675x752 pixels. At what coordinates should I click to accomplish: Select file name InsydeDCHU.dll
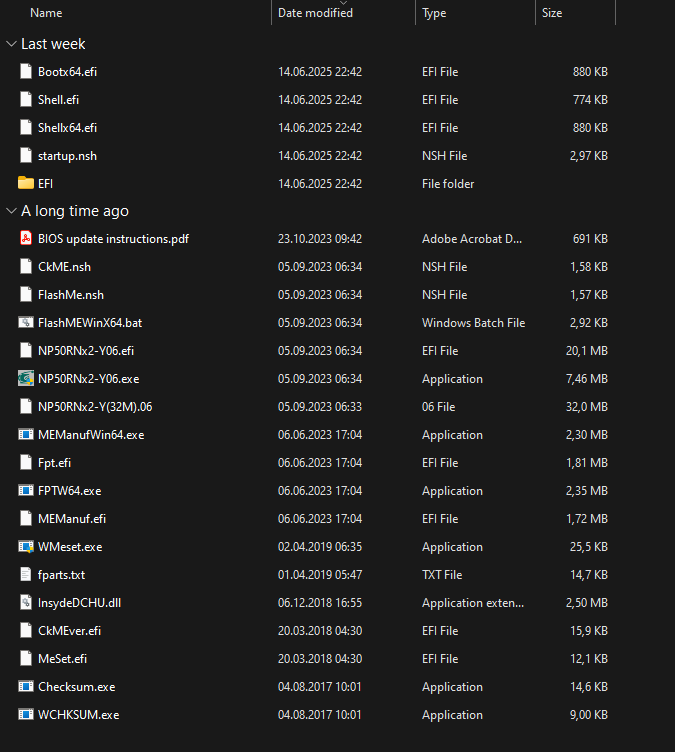[80, 602]
